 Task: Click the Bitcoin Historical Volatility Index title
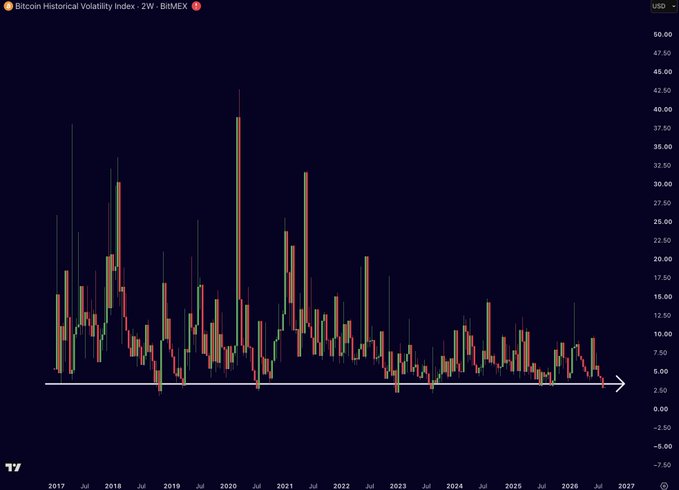pos(74,6)
